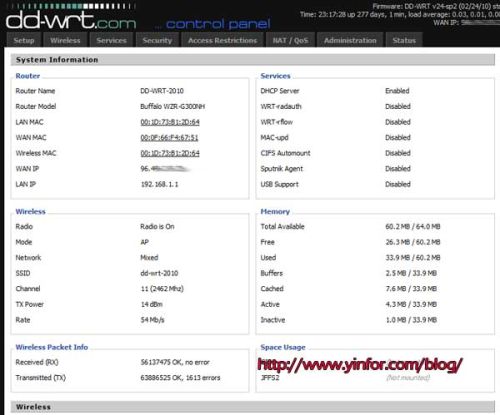500x415 pixels.
Task: Open the Access Restrictions tab
Action: click(x=222, y=40)
